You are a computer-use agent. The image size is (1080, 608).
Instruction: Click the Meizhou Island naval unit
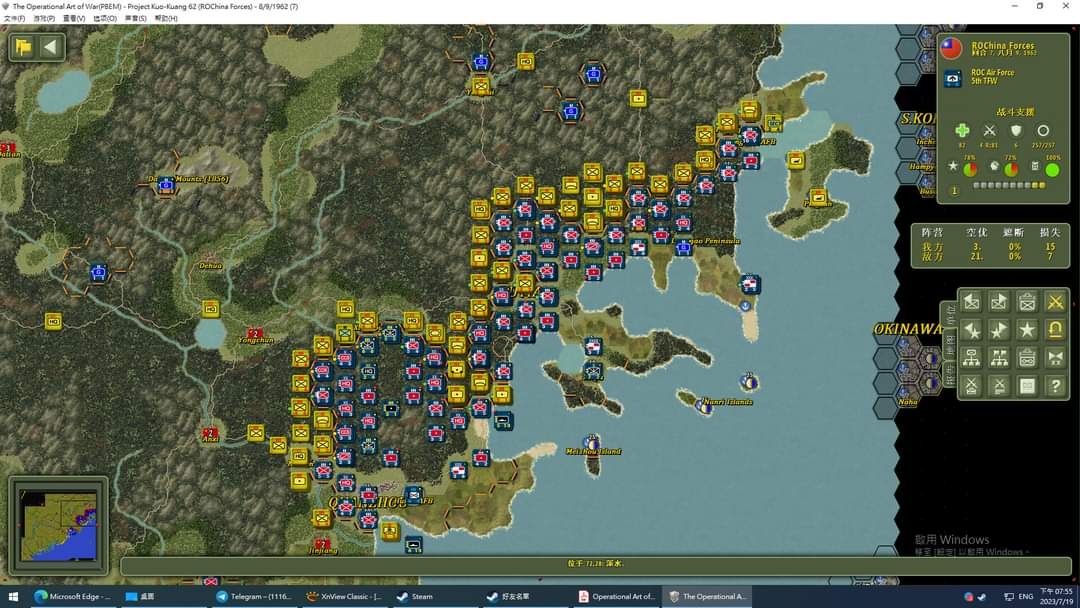click(591, 442)
